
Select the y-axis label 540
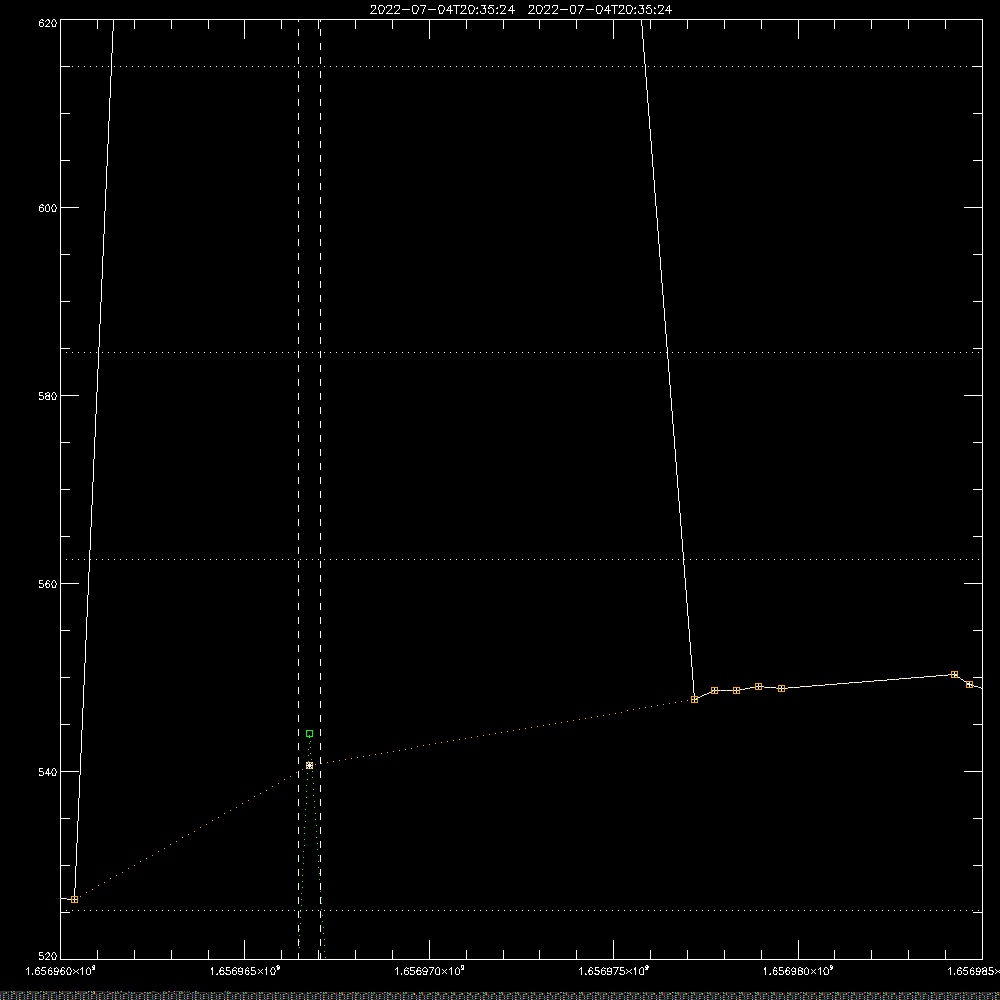(x=48, y=772)
